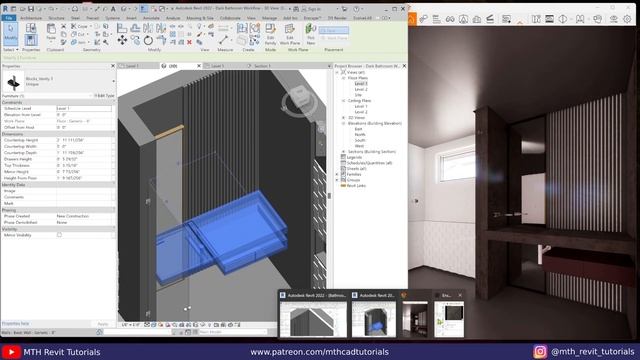
Task: Collapse the Floor Plans tree node
Action: tap(343, 78)
